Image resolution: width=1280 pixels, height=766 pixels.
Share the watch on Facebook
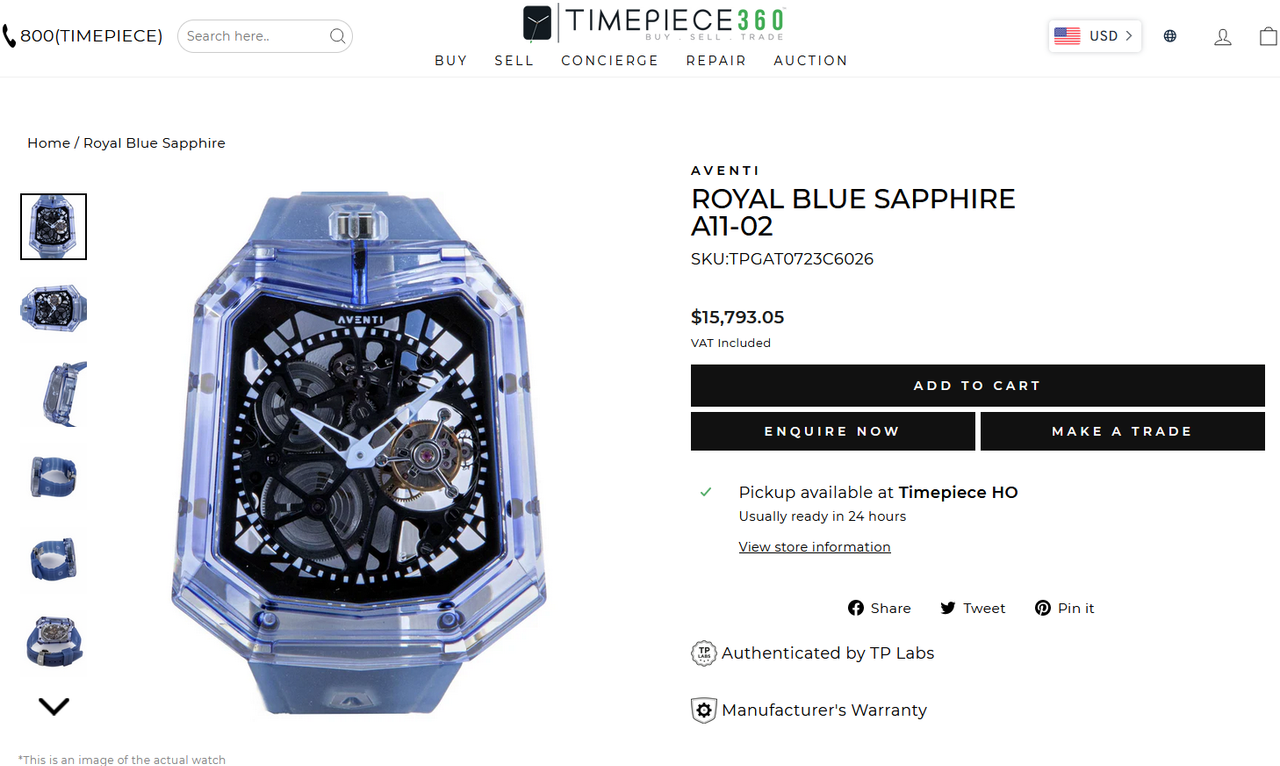tap(879, 608)
